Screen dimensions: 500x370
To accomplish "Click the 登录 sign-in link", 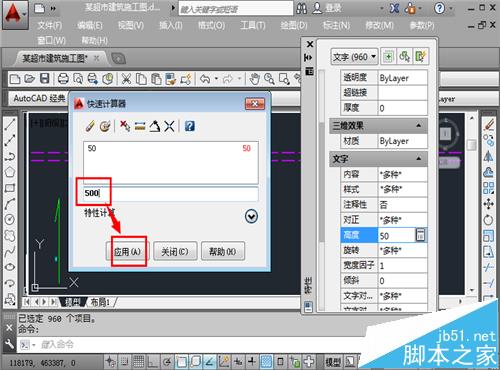I will (333, 8).
